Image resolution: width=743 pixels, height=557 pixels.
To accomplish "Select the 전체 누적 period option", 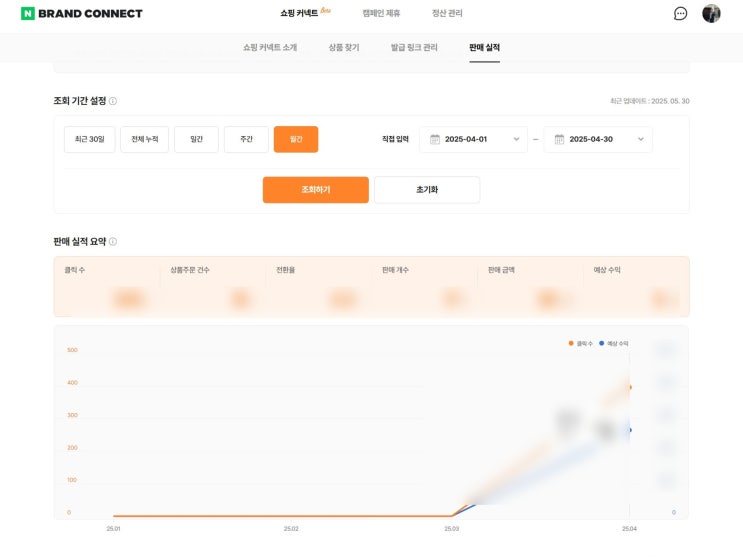I will [145, 139].
